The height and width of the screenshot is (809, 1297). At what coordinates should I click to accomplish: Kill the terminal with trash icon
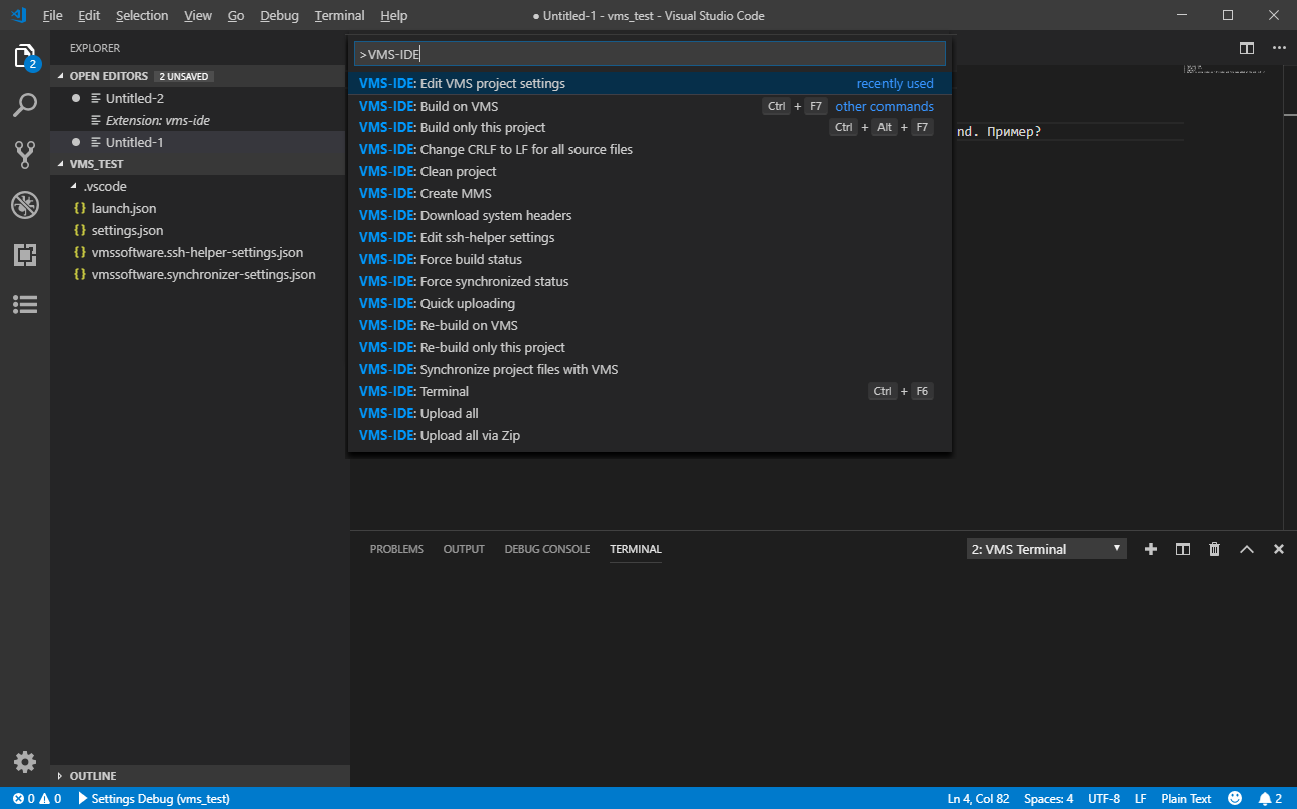(x=1214, y=549)
